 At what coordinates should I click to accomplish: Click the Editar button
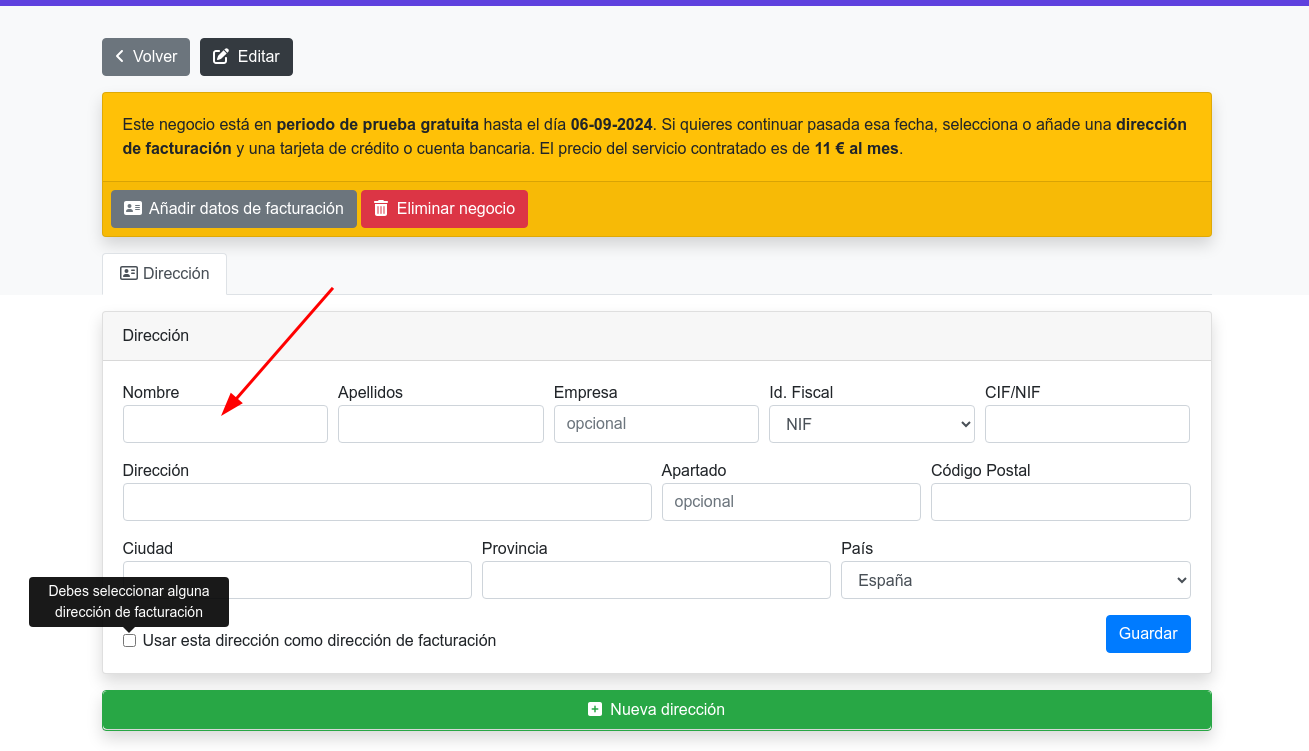click(246, 57)
